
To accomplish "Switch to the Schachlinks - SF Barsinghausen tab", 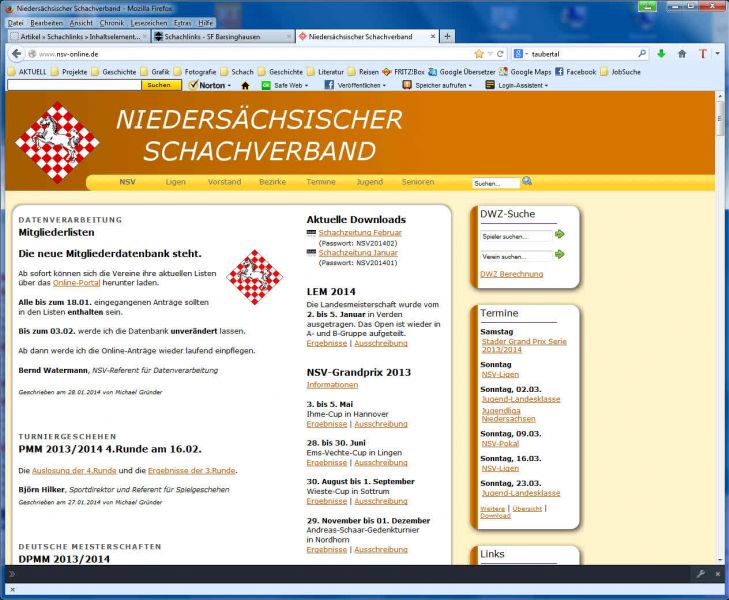I will pos(222,36).
